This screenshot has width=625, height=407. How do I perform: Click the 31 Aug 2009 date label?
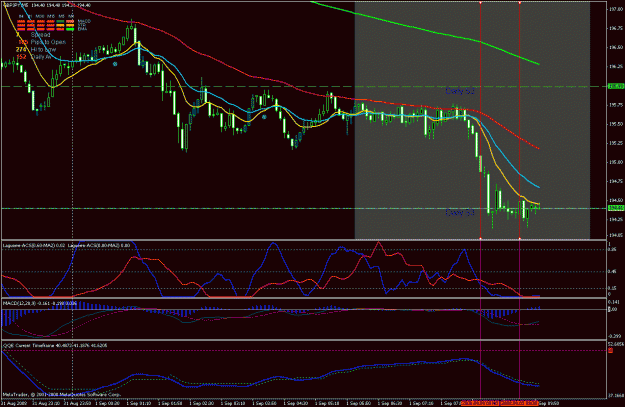coord(12,403)
